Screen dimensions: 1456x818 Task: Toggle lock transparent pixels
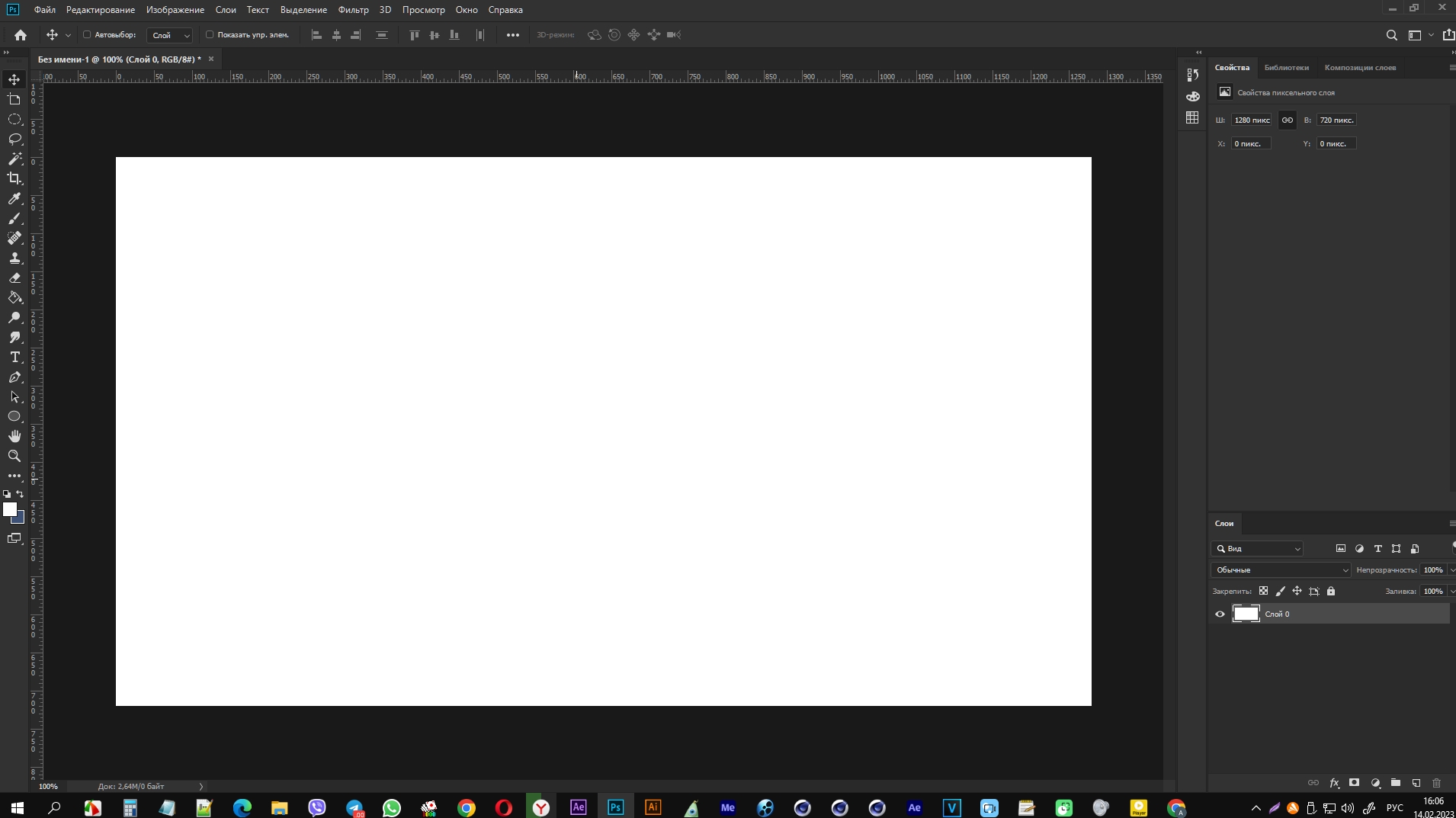click(1263, 592)
